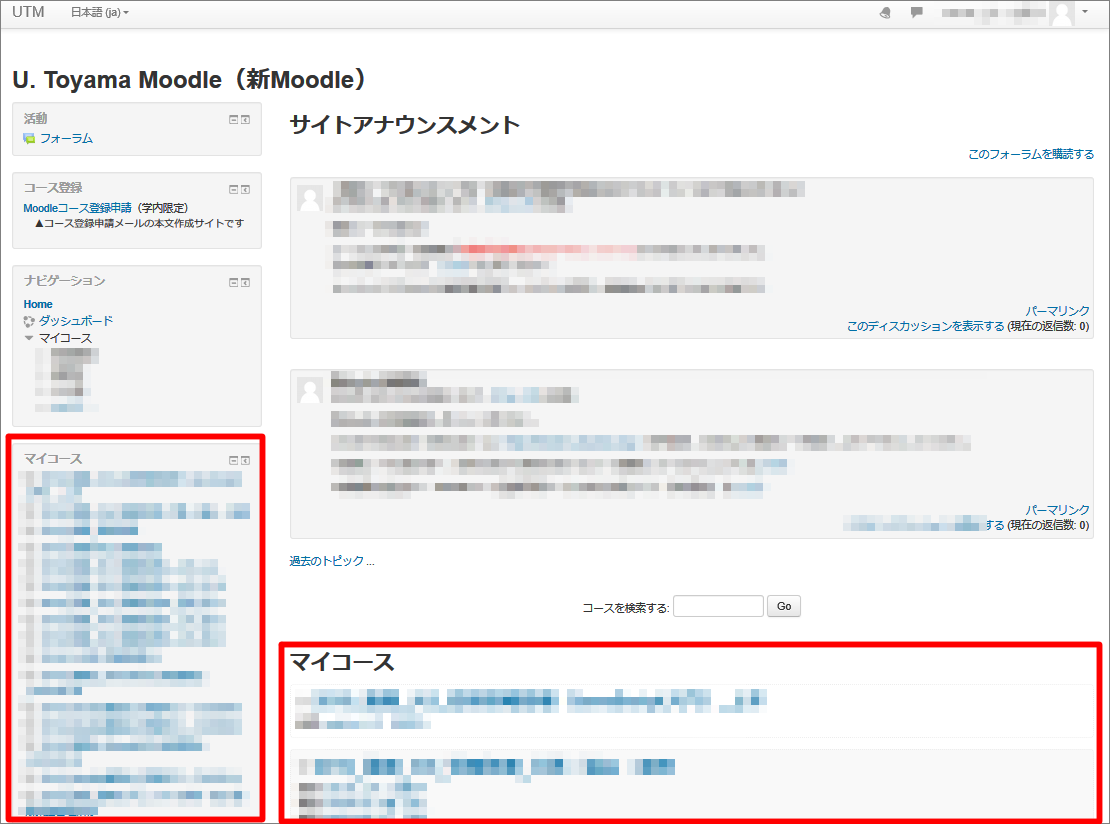Dock the ナビゲーション block

[246, 282]
